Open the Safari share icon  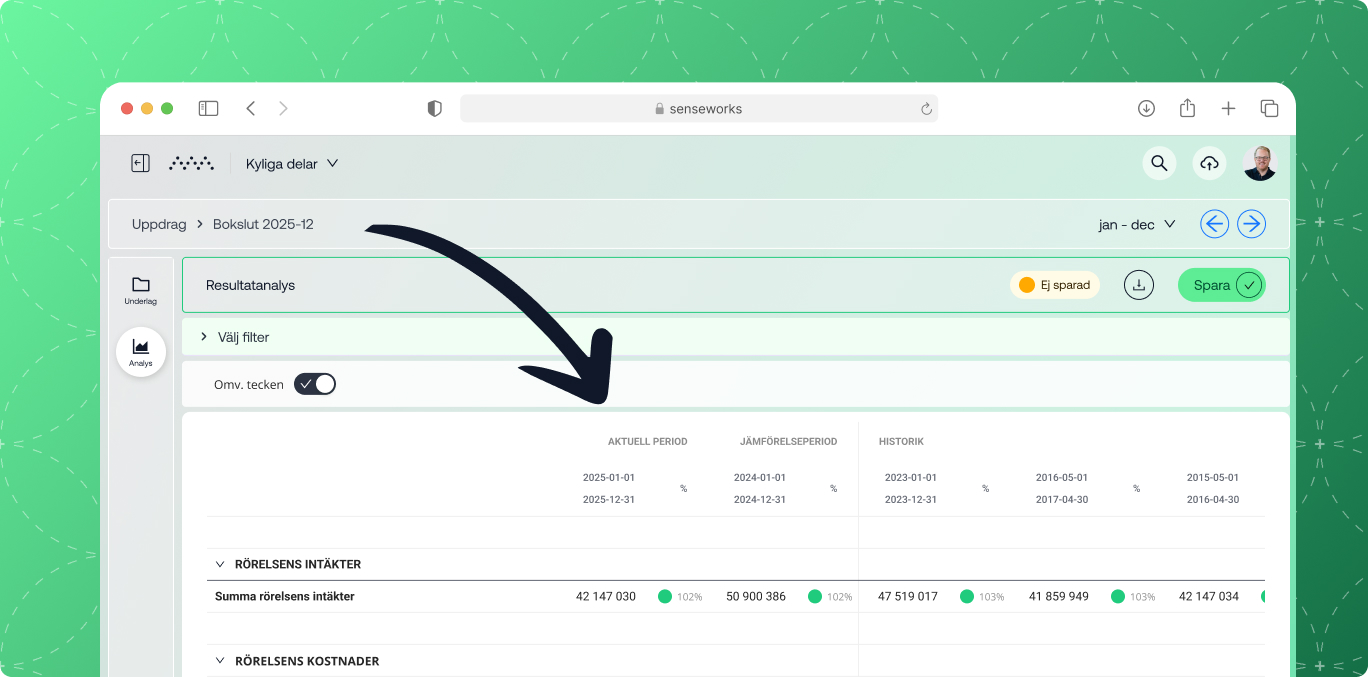pos(1187,108)
